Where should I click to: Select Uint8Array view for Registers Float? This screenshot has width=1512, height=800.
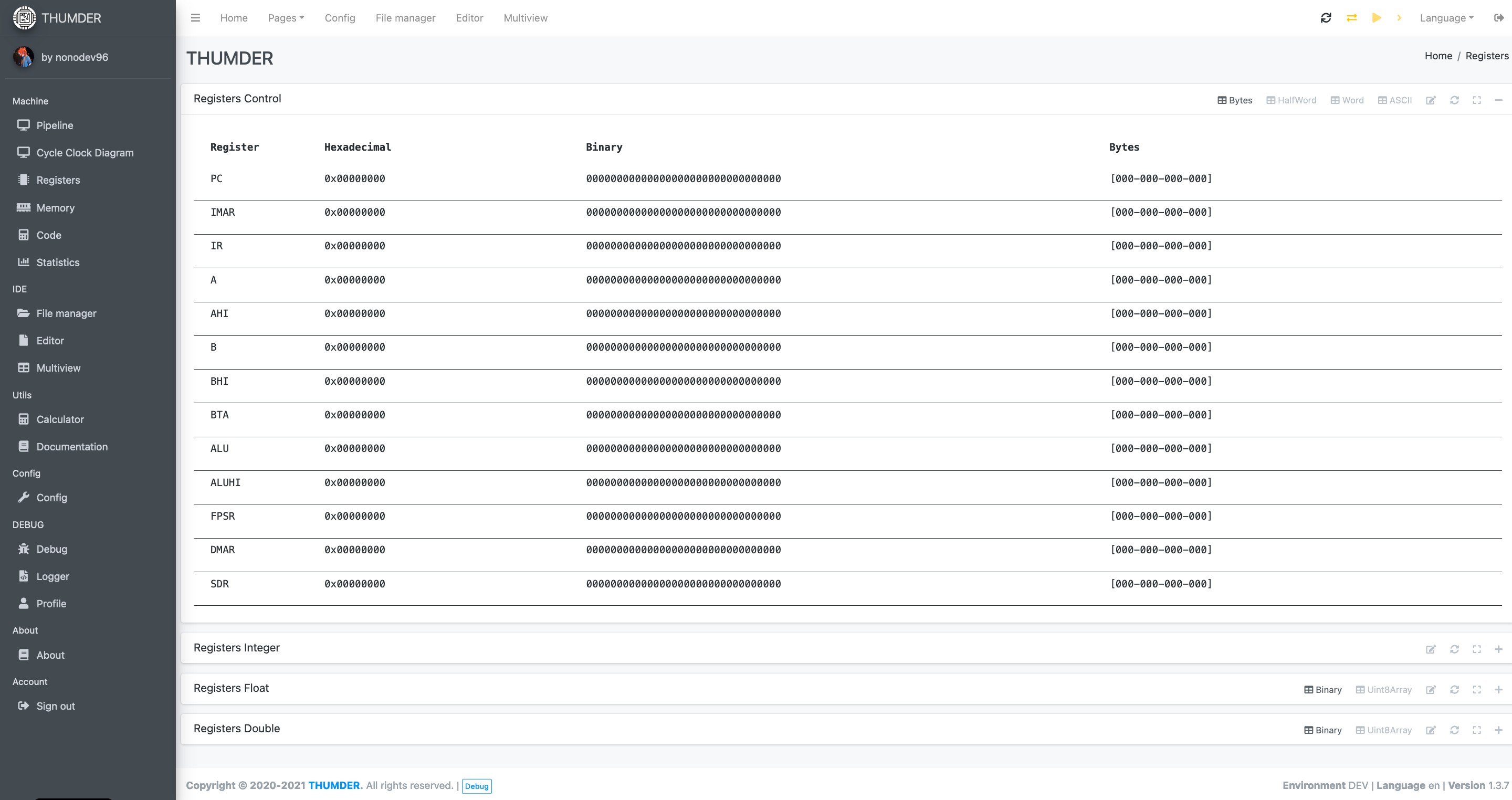(1383, 690)
